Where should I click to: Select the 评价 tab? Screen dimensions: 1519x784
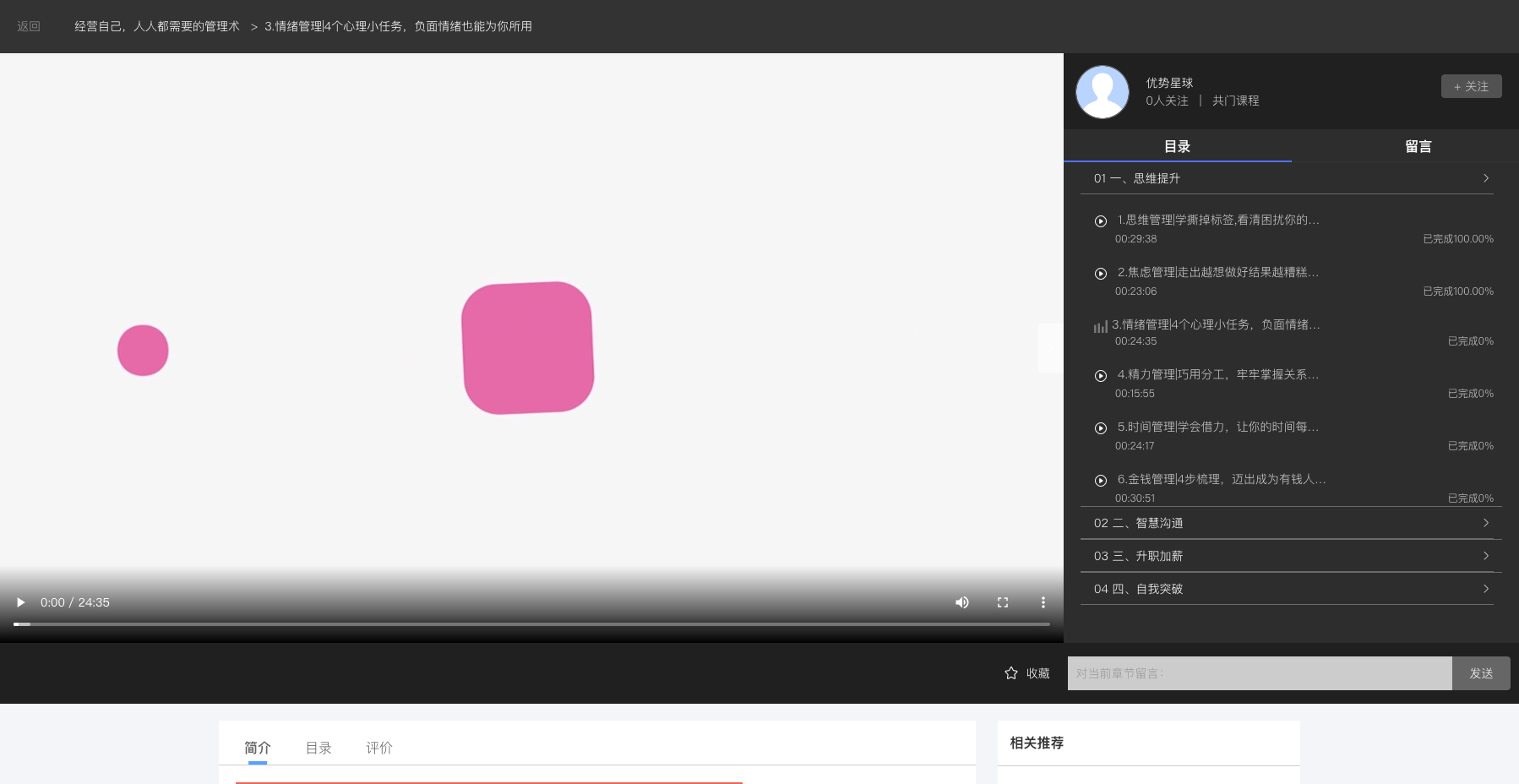click(379, 748)
